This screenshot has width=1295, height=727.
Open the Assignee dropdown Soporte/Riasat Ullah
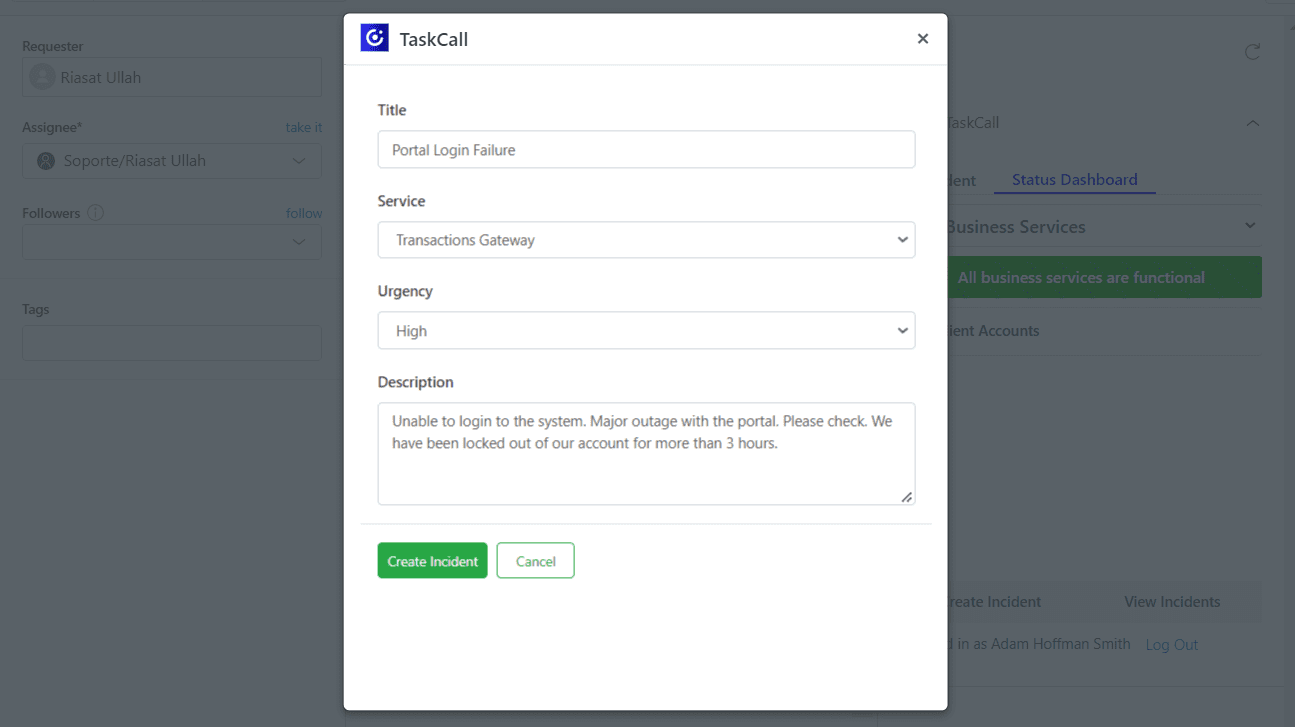172,161
